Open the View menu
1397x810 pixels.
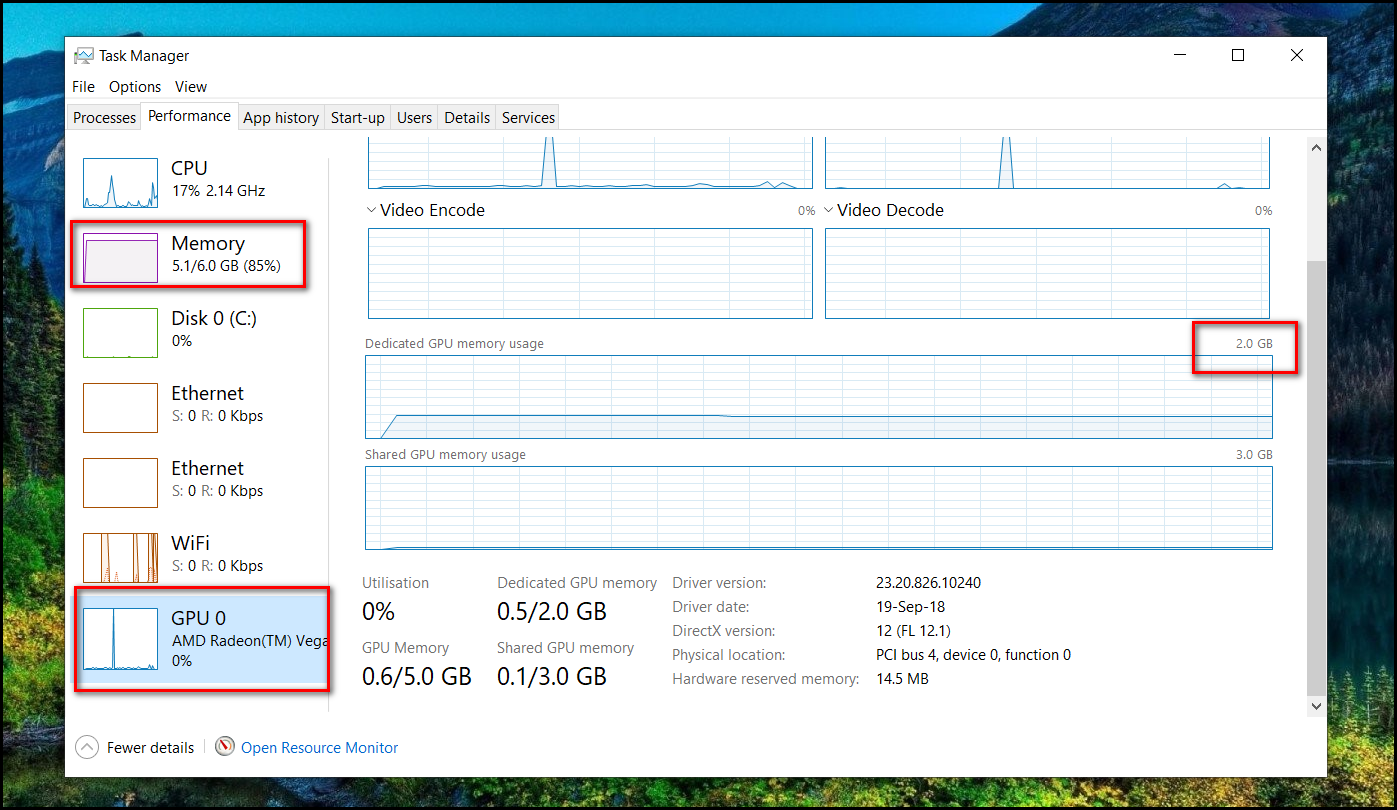[x=191, y=87]
